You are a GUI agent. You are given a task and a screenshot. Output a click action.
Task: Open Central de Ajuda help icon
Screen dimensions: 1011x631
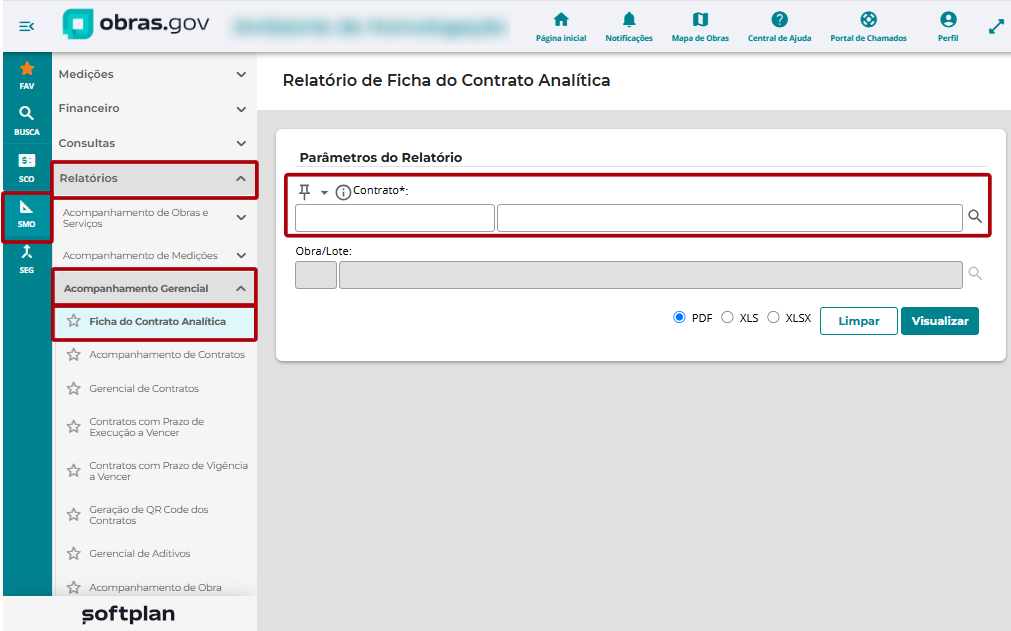[780, 27]
